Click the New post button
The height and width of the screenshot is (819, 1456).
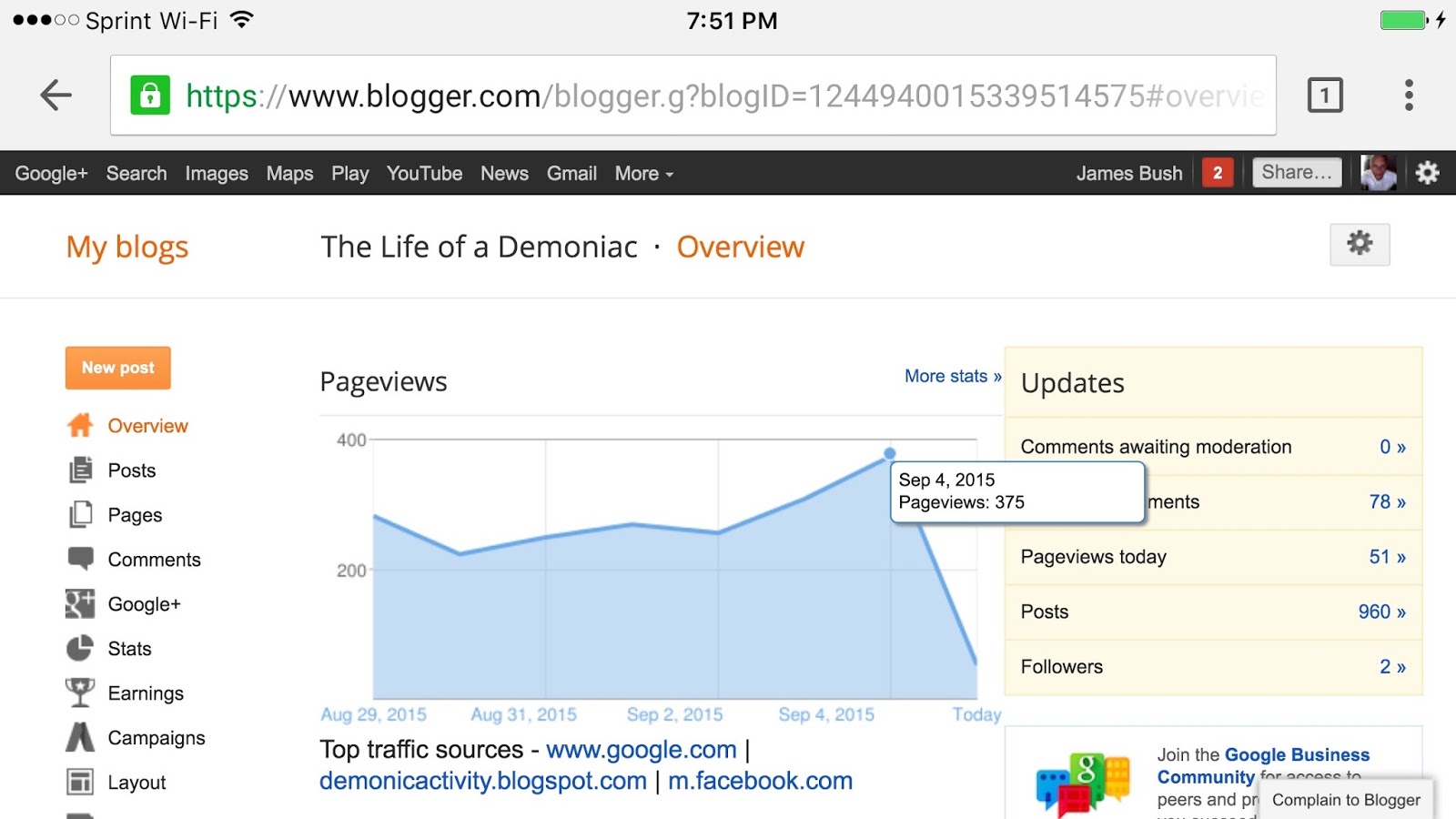[x=118, y=368]
